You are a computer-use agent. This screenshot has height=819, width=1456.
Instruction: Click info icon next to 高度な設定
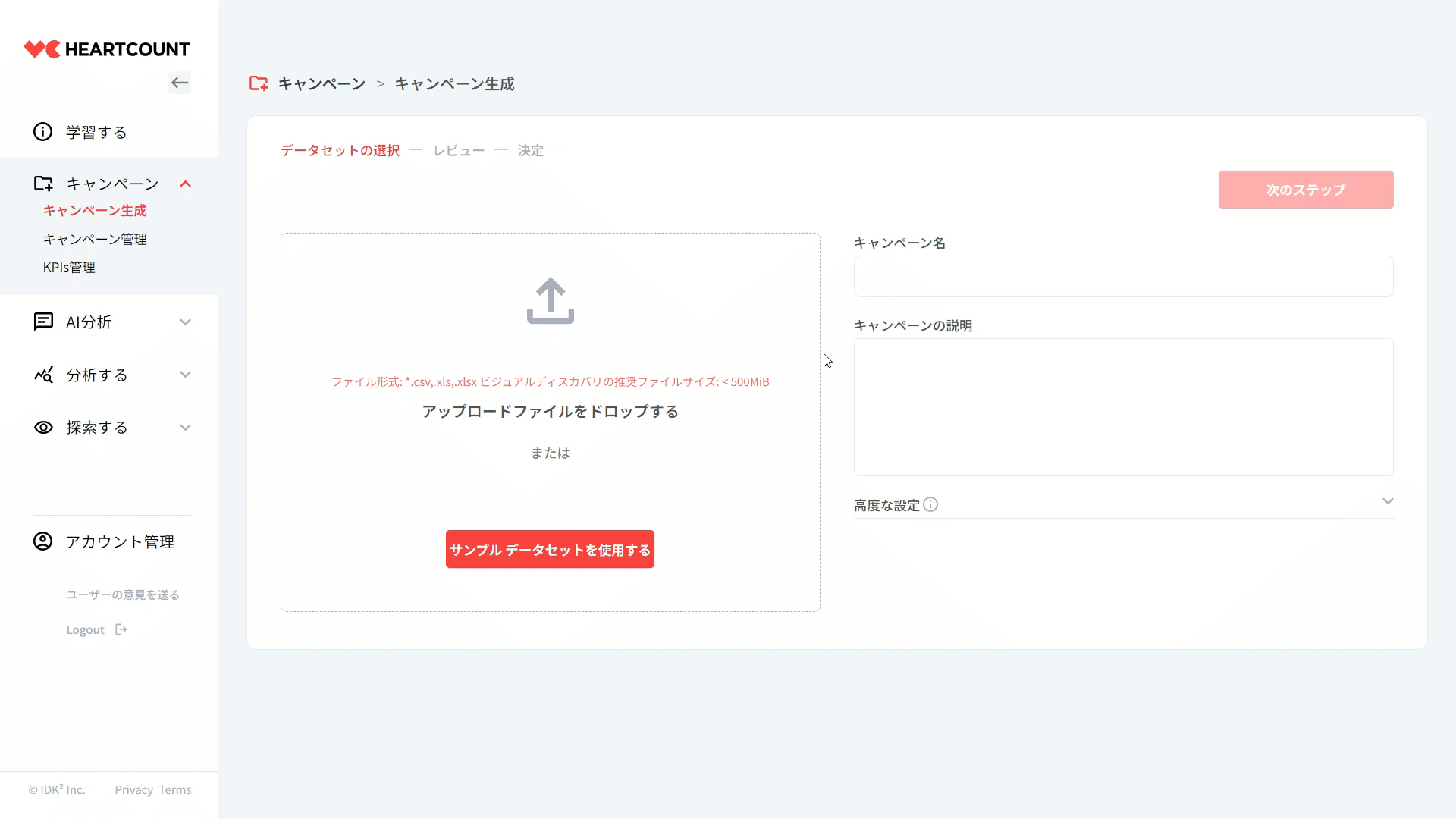[930, 505]
